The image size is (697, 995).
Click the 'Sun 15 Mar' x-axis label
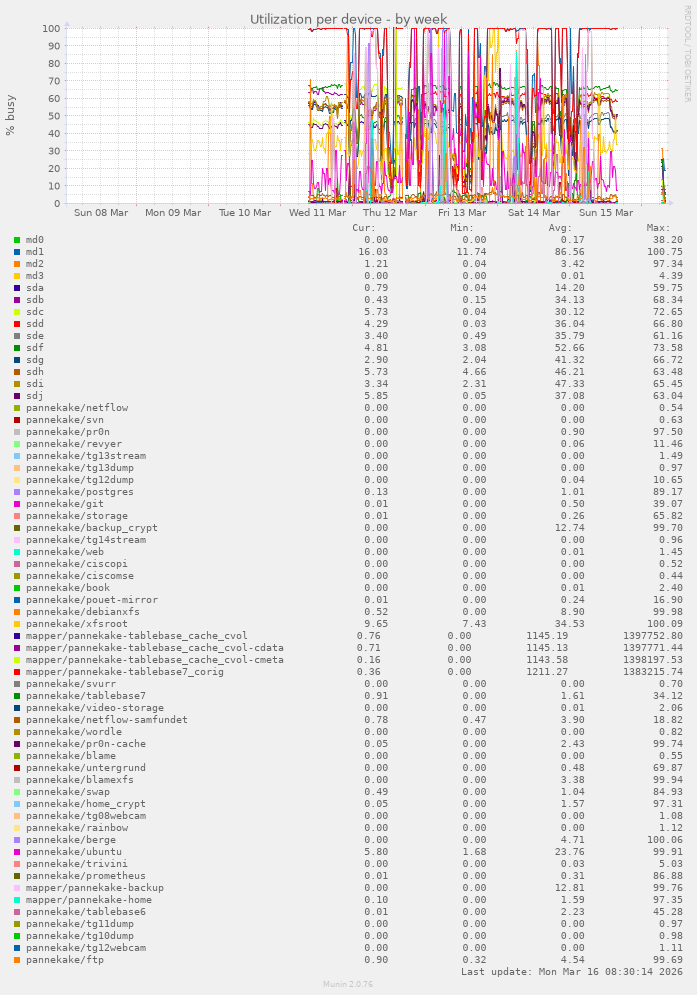click(x=606, y=213)
